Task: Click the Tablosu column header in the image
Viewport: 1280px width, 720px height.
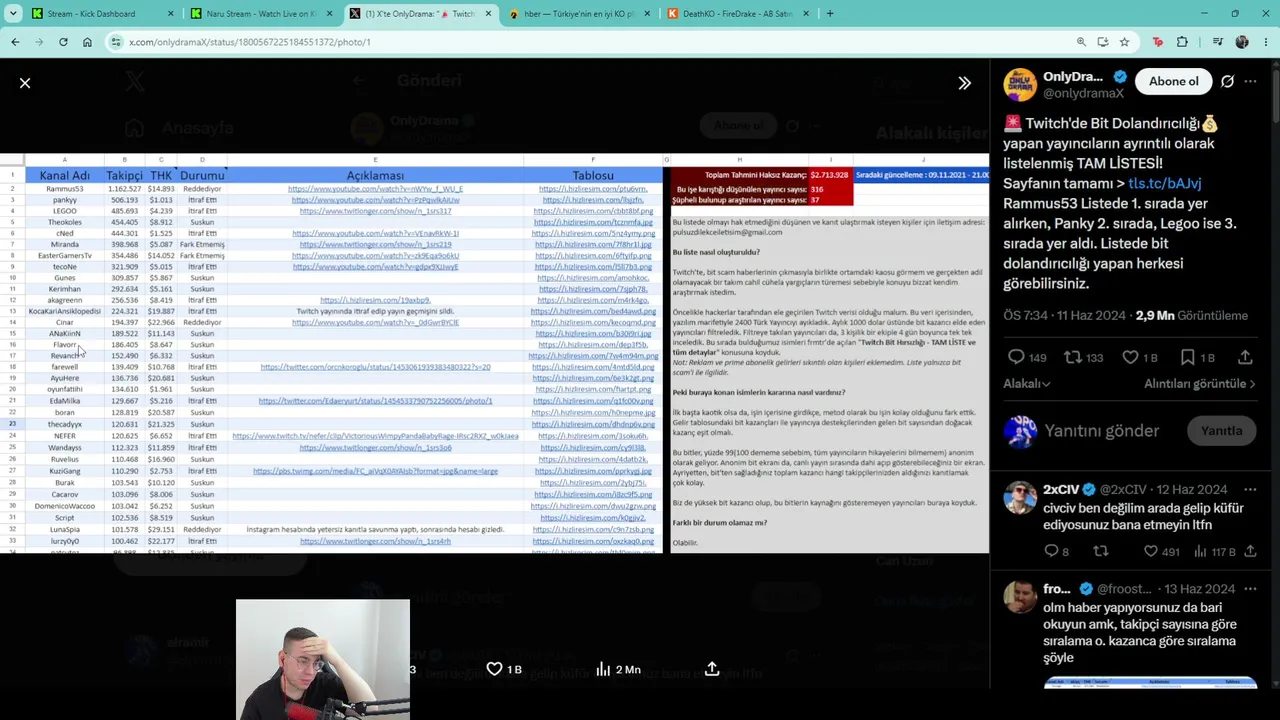Action: pos(593,176)
